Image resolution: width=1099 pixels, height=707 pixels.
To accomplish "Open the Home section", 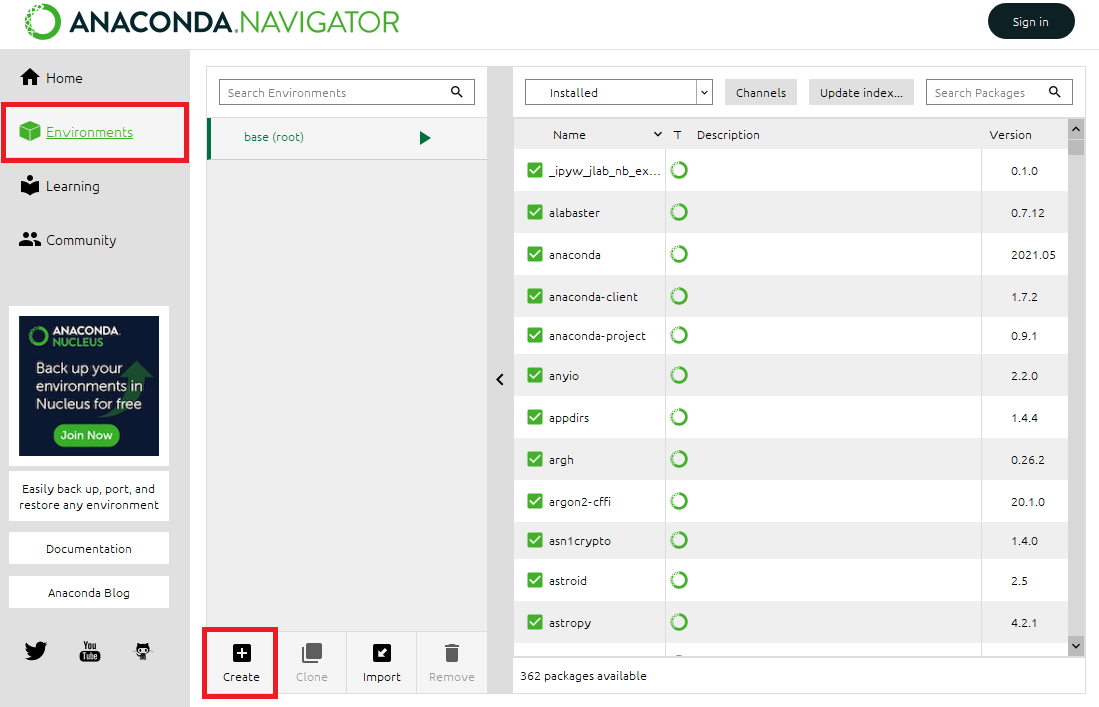I will (51, 78).
